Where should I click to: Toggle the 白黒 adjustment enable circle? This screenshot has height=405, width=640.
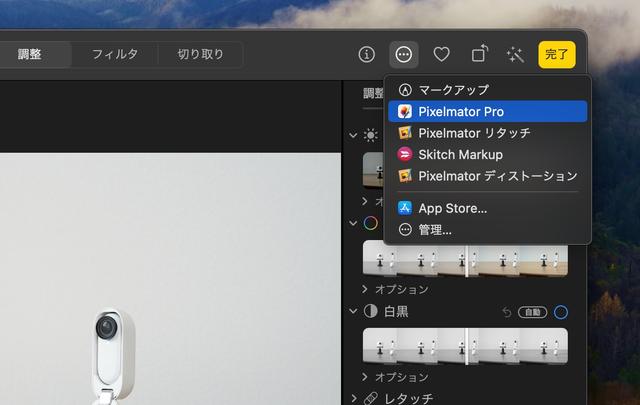coord(561,312)
